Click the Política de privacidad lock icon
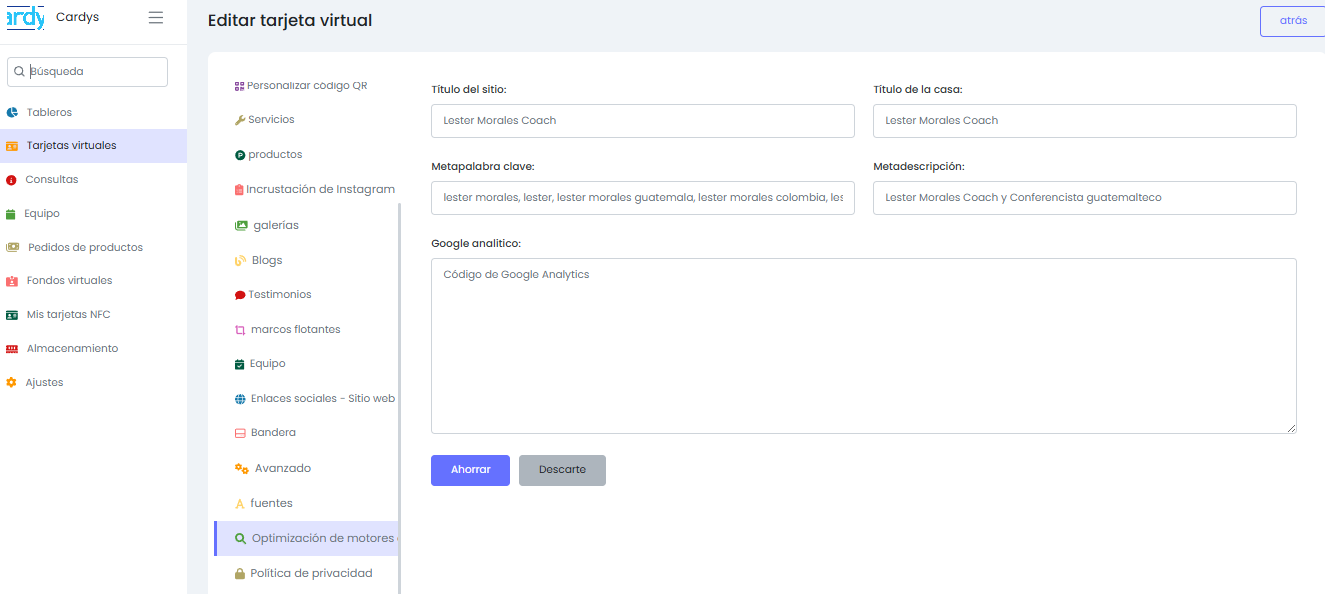Image resolution: width=1325 pixels, height=594 pixels. [240, 574]
